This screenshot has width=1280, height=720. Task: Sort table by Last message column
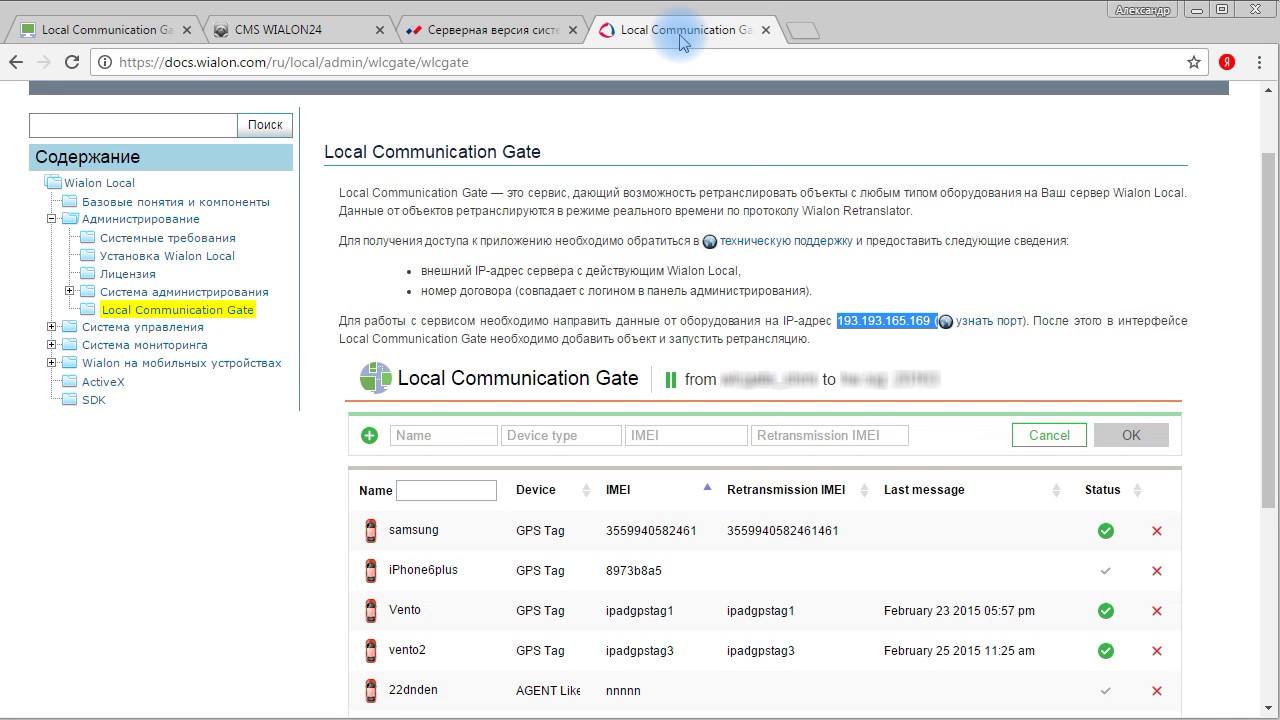tap(1056, 490)
